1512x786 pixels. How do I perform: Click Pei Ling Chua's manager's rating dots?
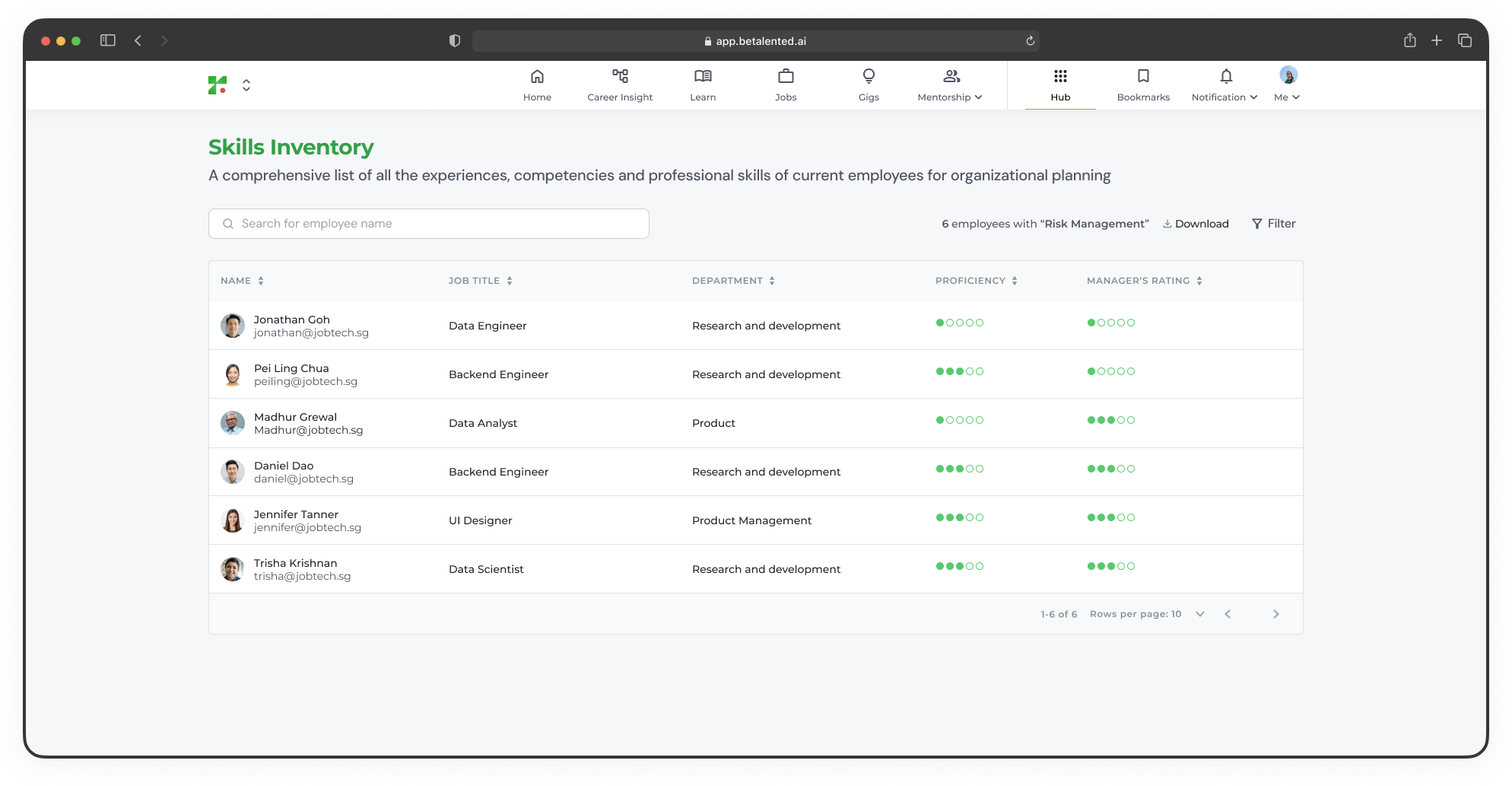pyautogui.click(x=1111, y=371)
